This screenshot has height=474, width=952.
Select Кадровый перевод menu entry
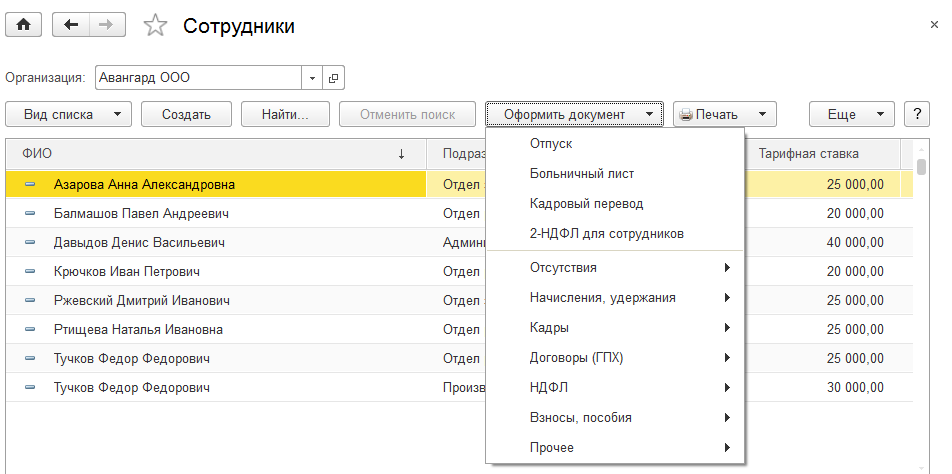[586, 203]
